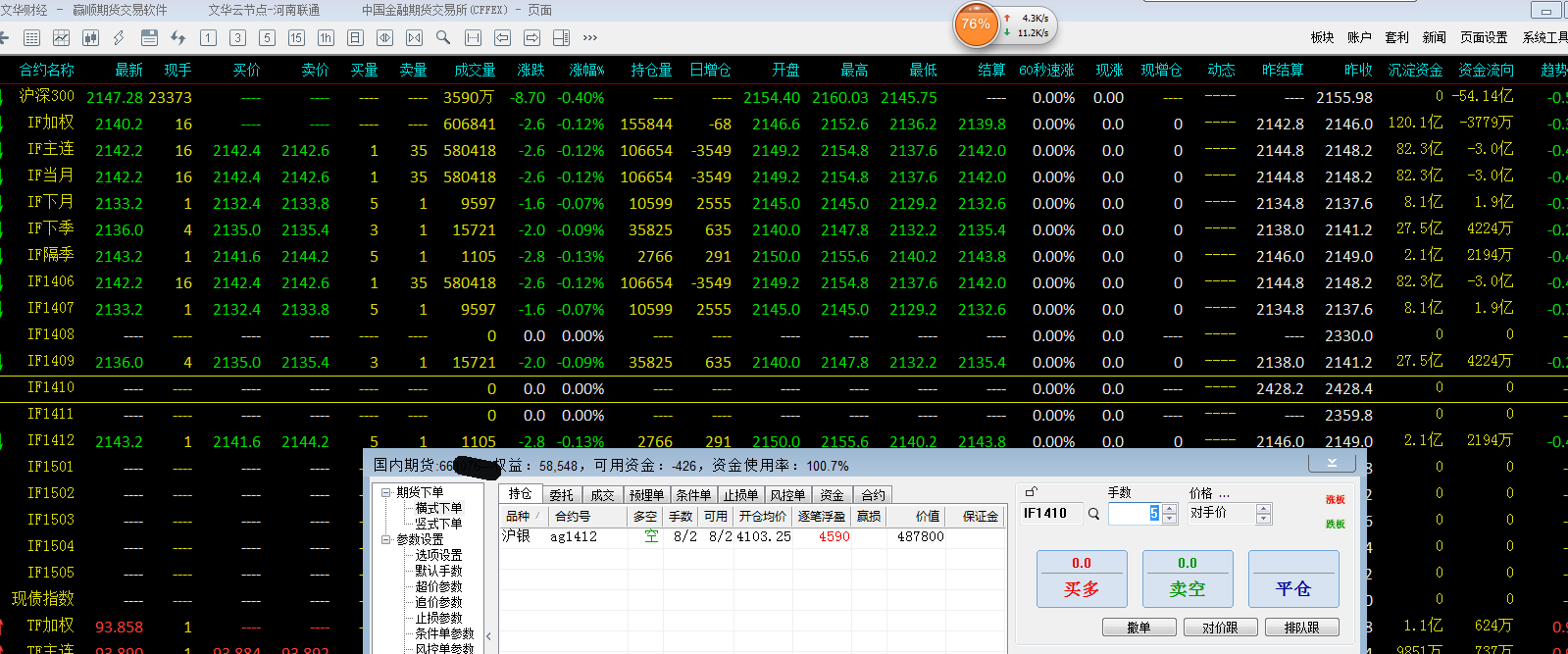Screen dimensions: 1568x654
Task: Switch to the 委托 tab
Action: click(x=561, y=495)
